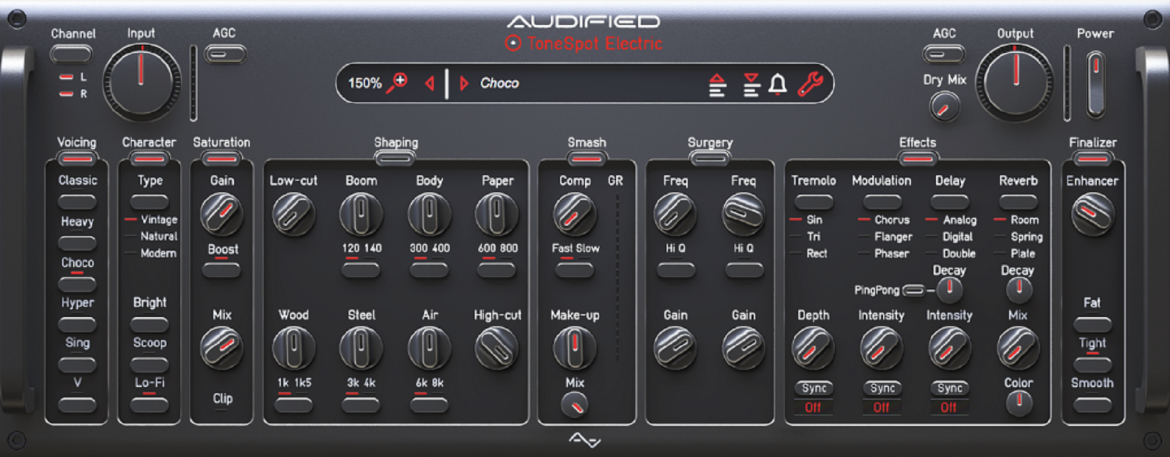
Task: Toggle the Bright character button
Action: [149, 324]
